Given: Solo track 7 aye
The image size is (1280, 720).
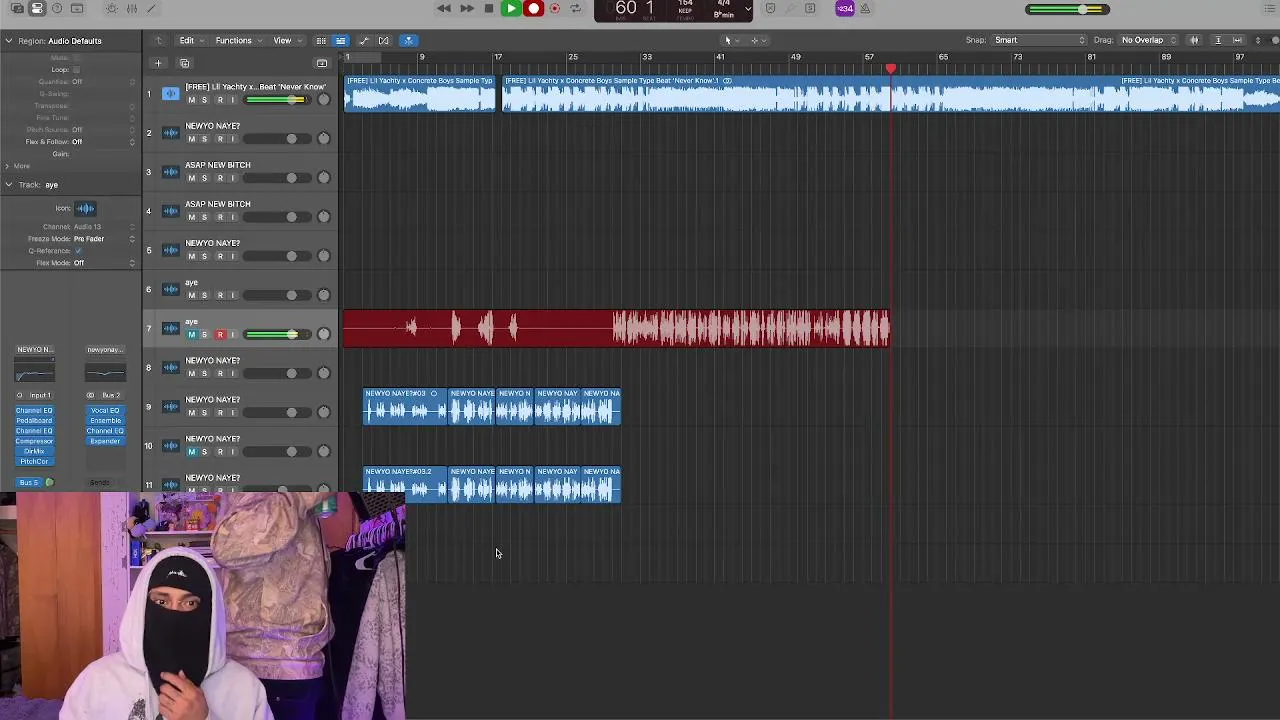Looking at the screenshot, I should (205, 334).
